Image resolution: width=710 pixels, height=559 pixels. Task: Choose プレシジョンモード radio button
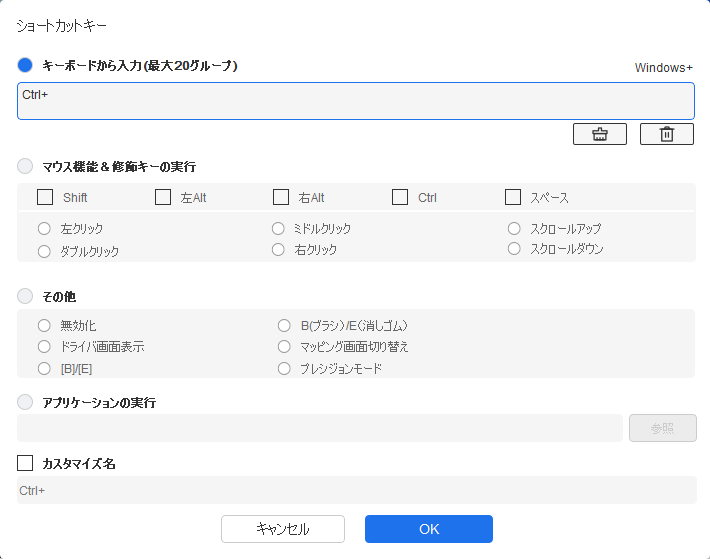click(284, 369)
